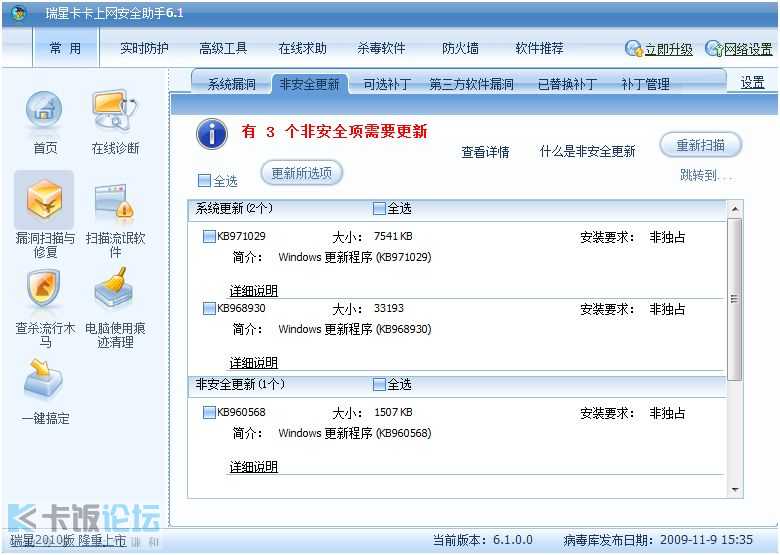Switch to the 已替换补丁 tab

[567, 84]
